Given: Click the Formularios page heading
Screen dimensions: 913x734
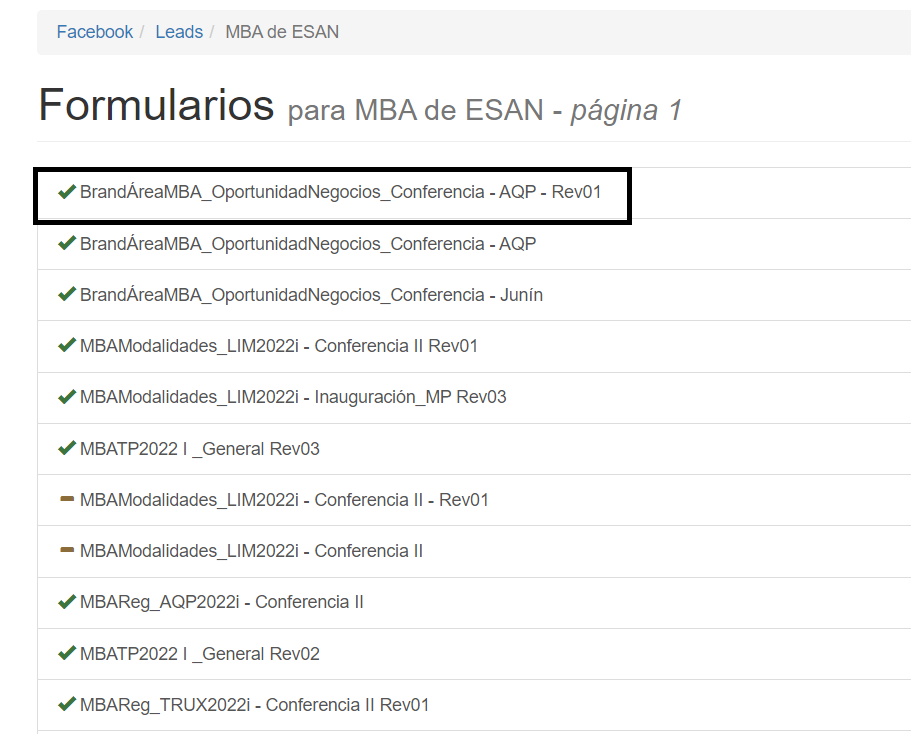Looking at the screenshot, I should (156, 105).
